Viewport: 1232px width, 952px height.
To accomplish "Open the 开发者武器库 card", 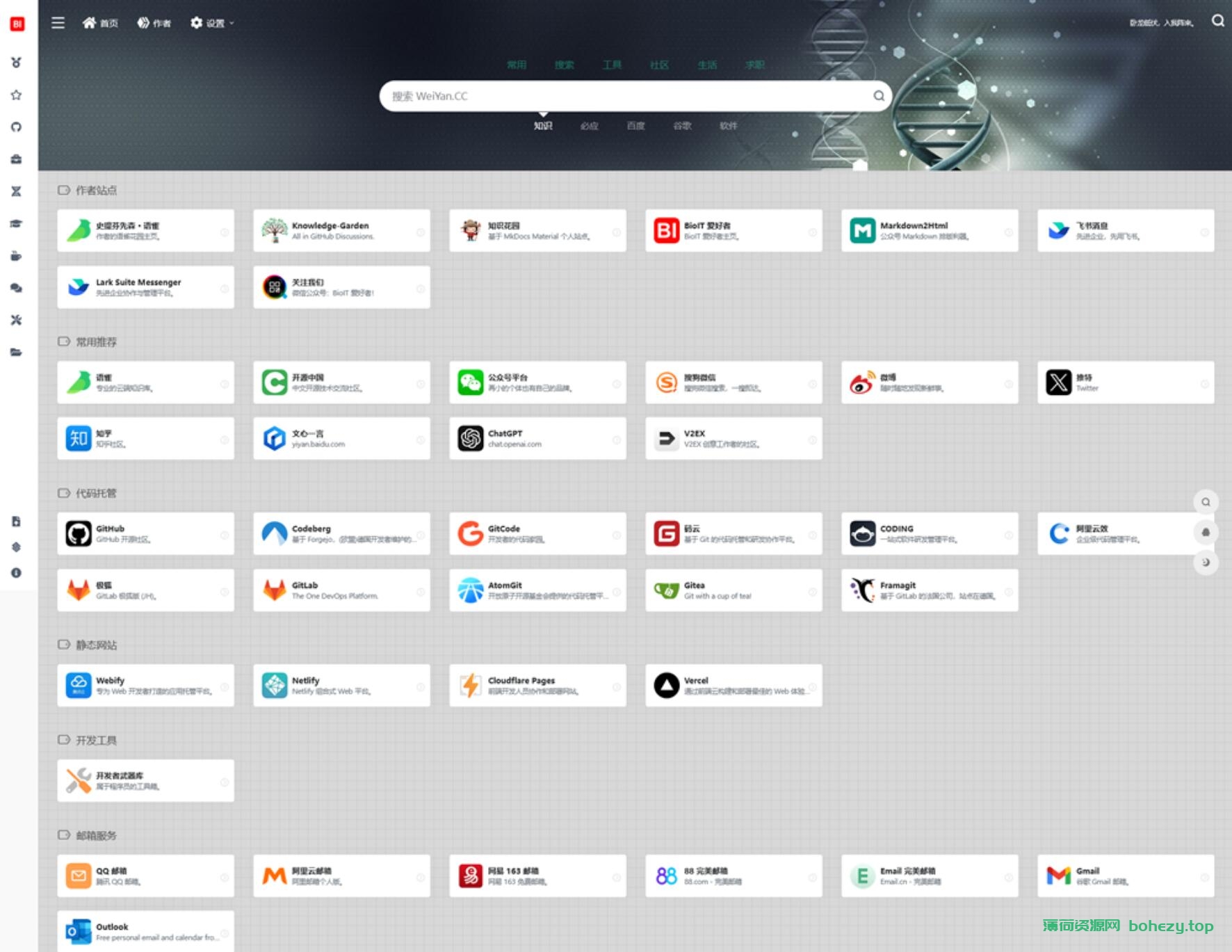I will pos(145,781).
